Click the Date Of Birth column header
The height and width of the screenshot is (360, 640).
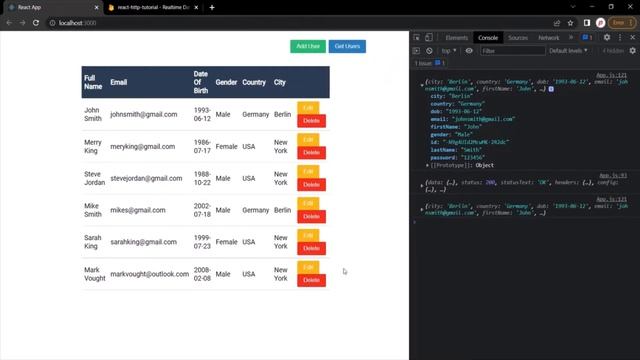point(200,82)
